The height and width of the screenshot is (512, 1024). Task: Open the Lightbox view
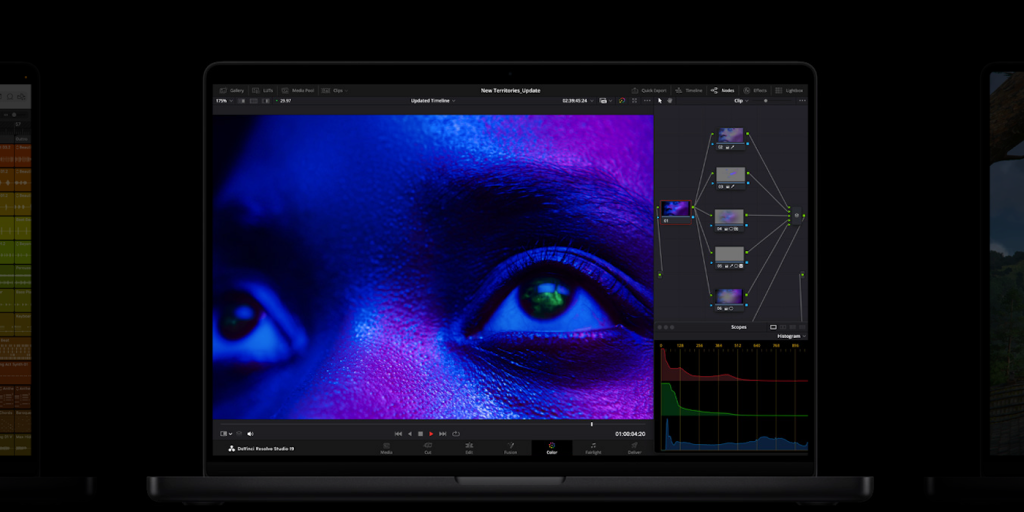(790, 90)
